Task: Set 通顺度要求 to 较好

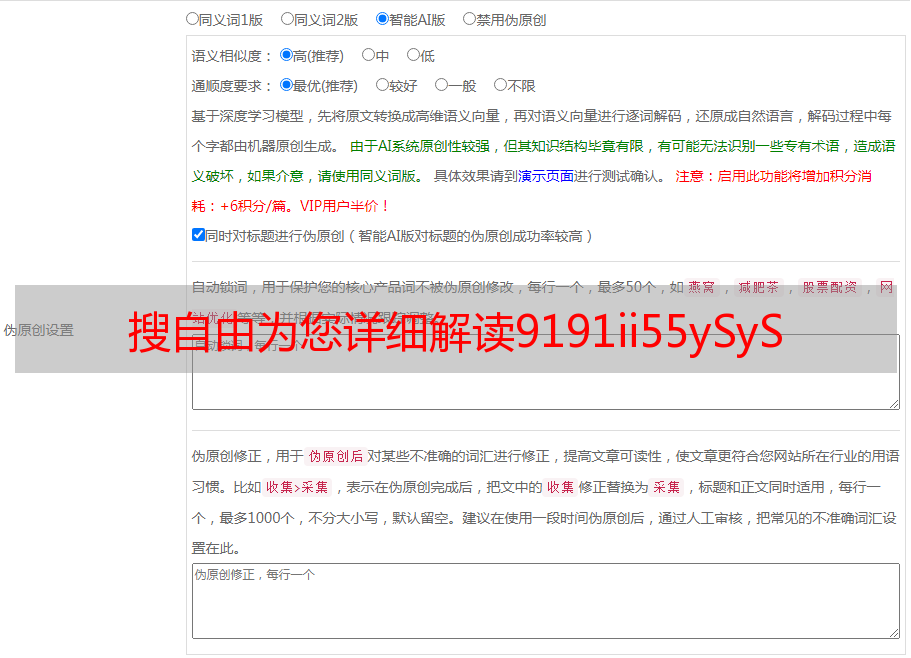Action: click(x=382, y=85)
